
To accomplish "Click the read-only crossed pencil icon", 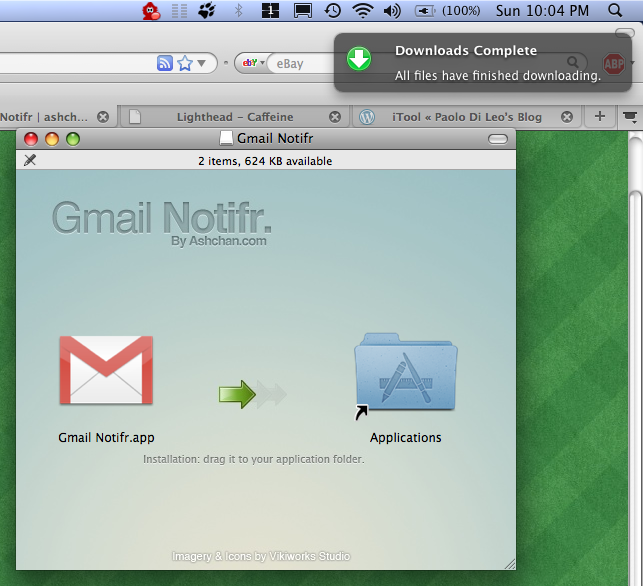I will click(30, 160).
